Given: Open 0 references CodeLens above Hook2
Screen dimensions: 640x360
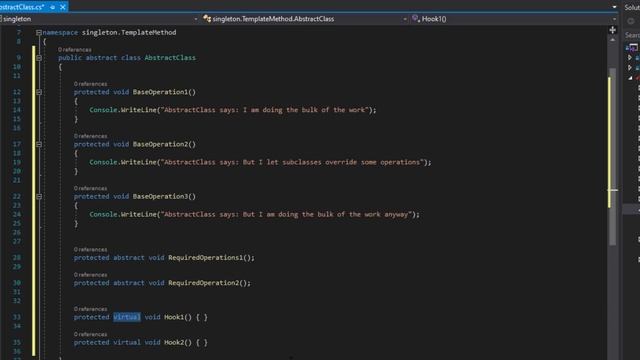Looking at the screenshot, I should click(x=90, y=334).
